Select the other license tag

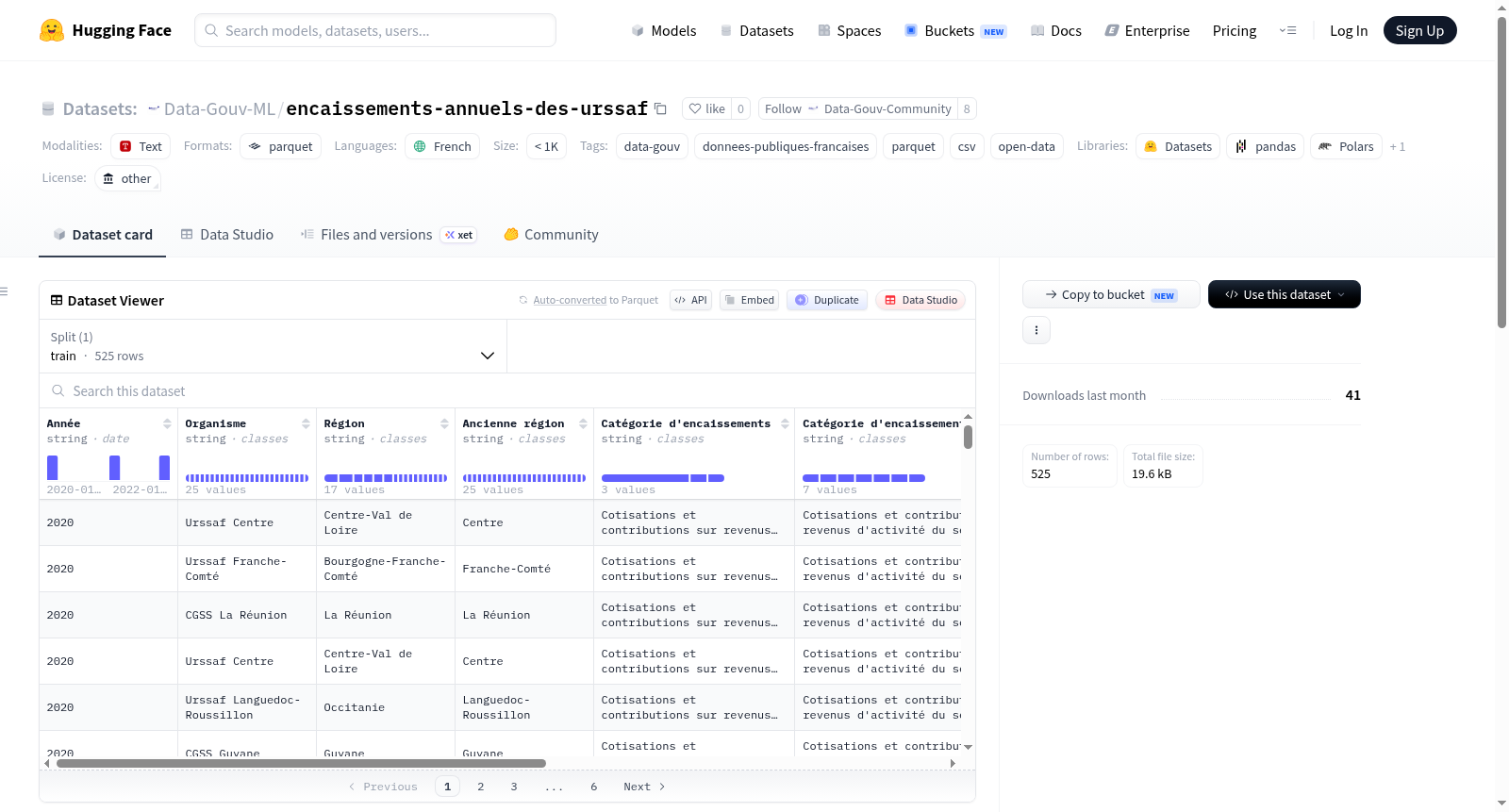[127, 178]
